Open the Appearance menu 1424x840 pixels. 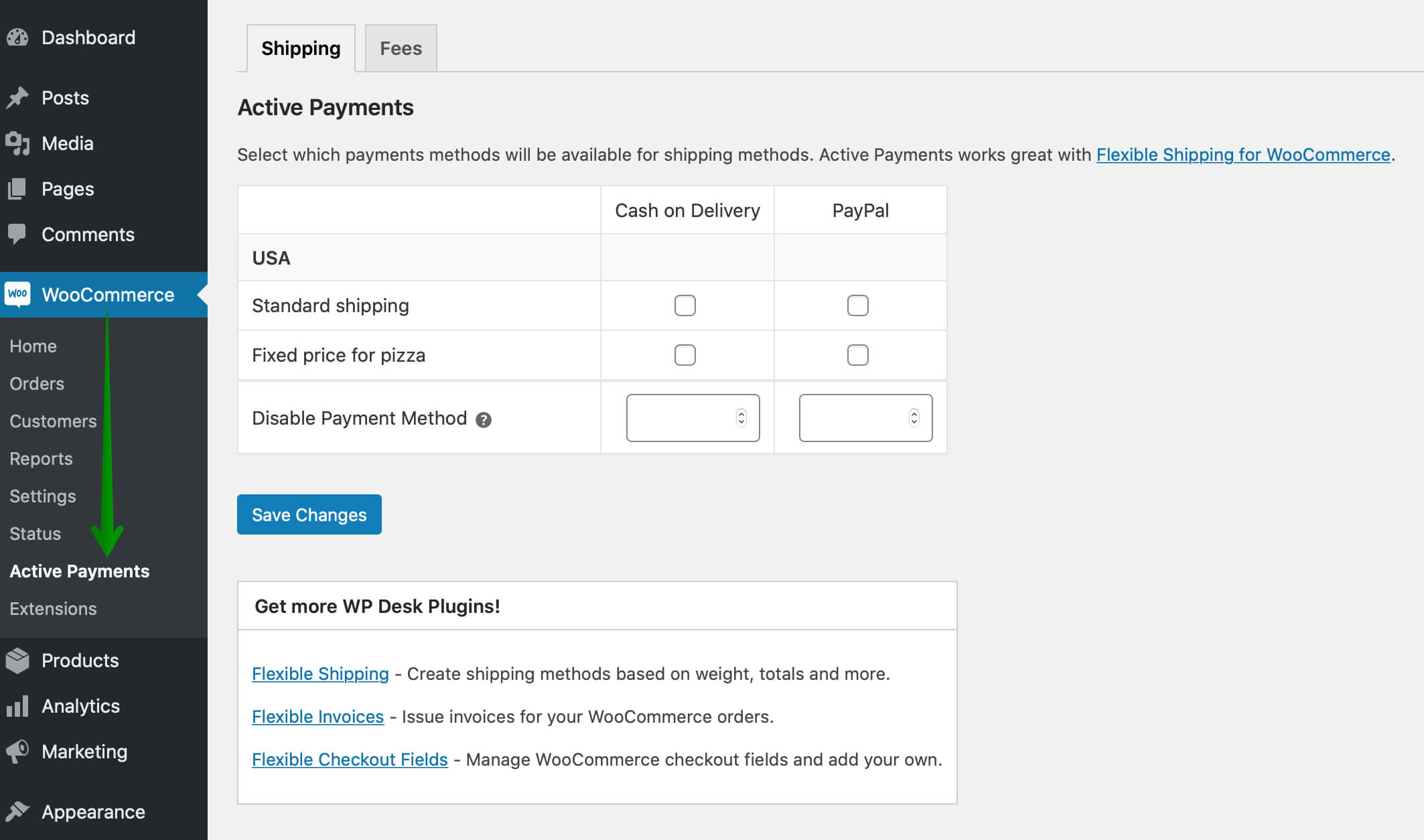click(x=93, y=812)
